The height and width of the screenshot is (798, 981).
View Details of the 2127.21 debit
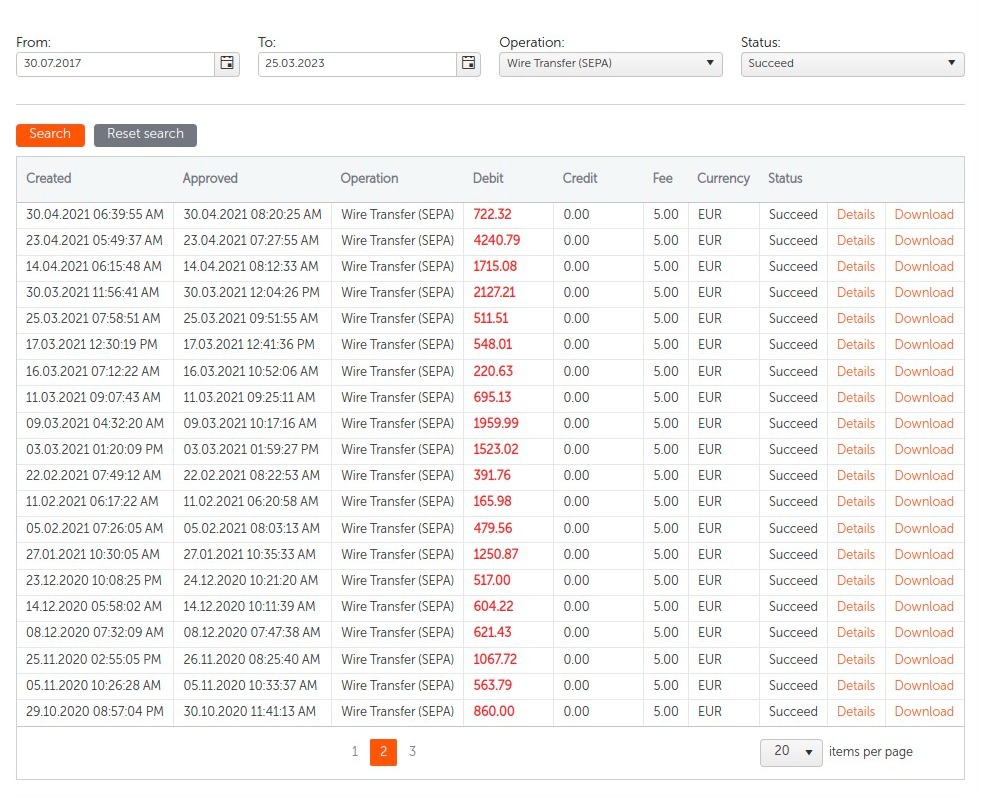coord(855,292)
